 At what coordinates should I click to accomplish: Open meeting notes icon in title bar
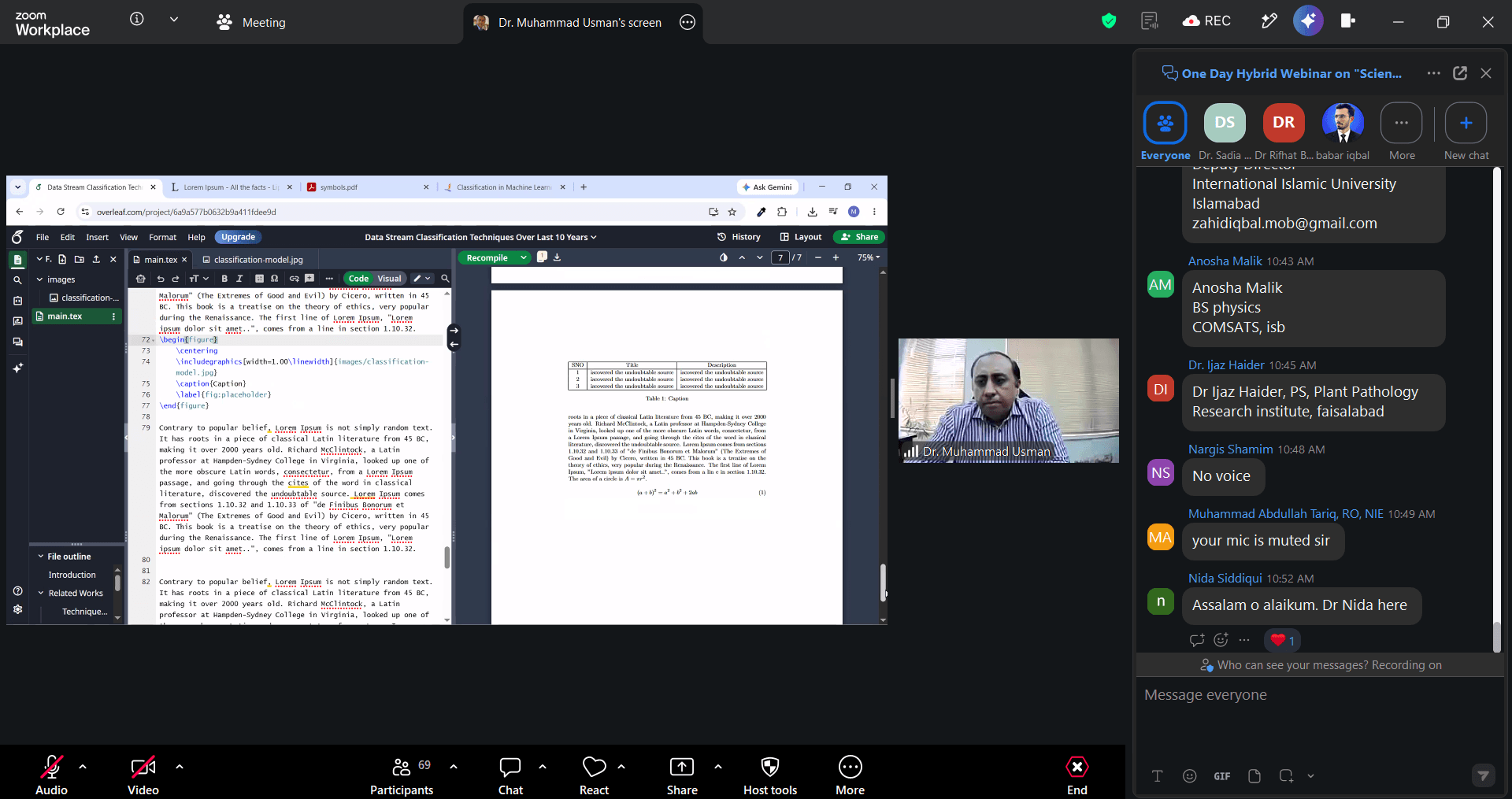1150,21
